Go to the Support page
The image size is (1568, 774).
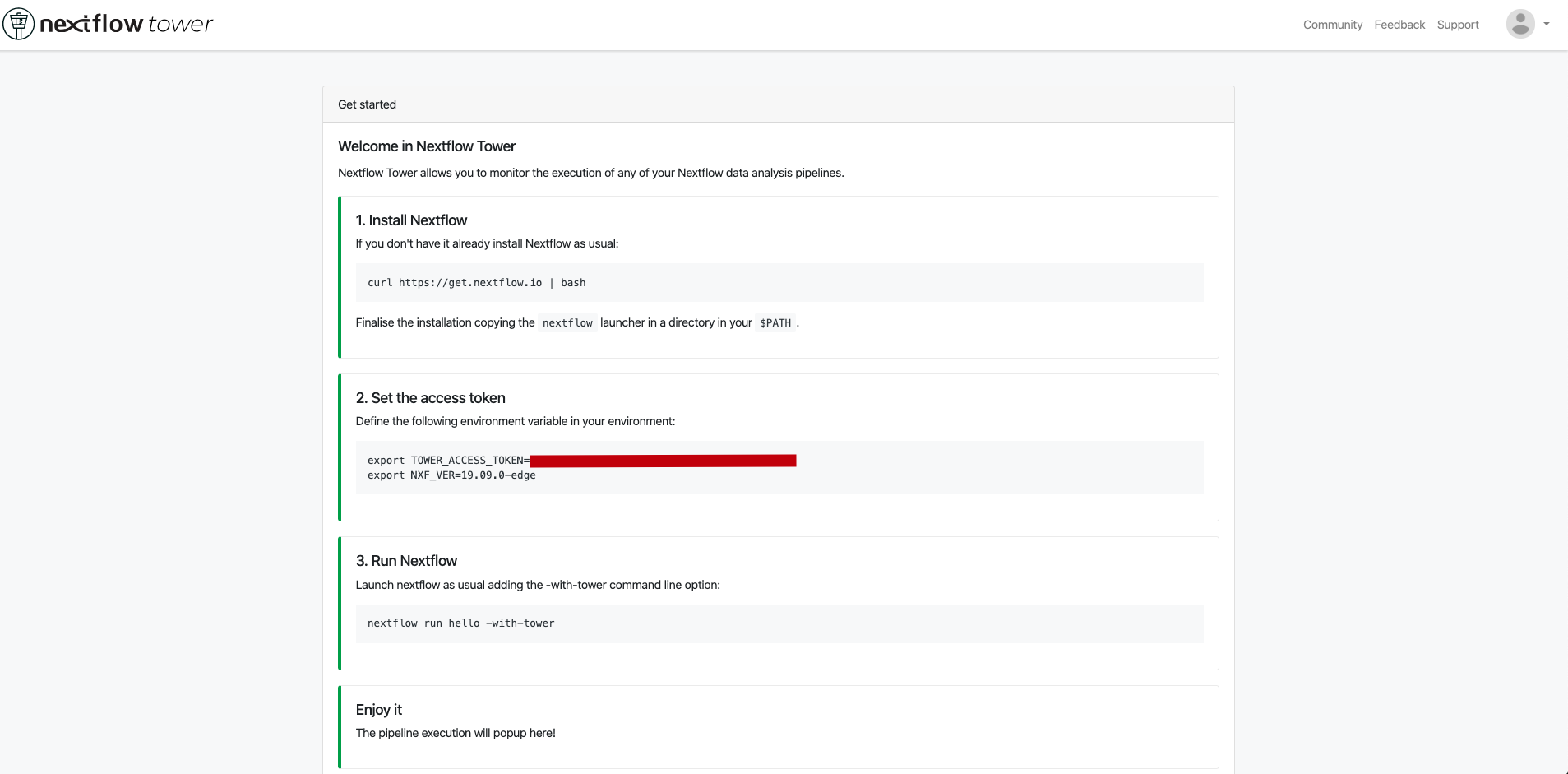1457,25
